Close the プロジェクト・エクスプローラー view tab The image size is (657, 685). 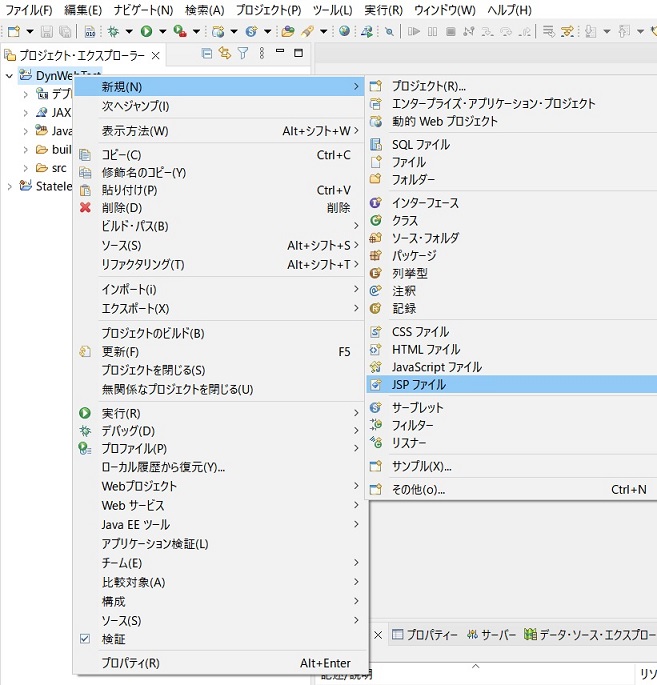156,54
